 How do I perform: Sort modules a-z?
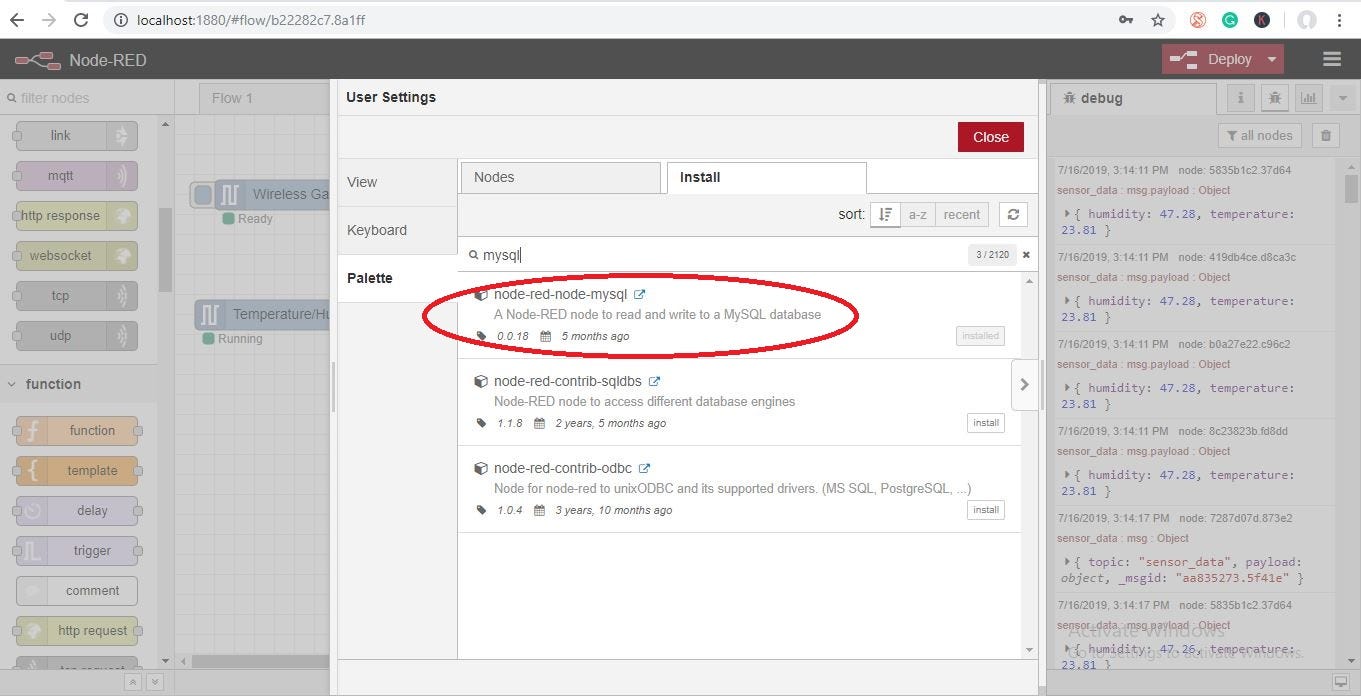click(x=917, y=214)
